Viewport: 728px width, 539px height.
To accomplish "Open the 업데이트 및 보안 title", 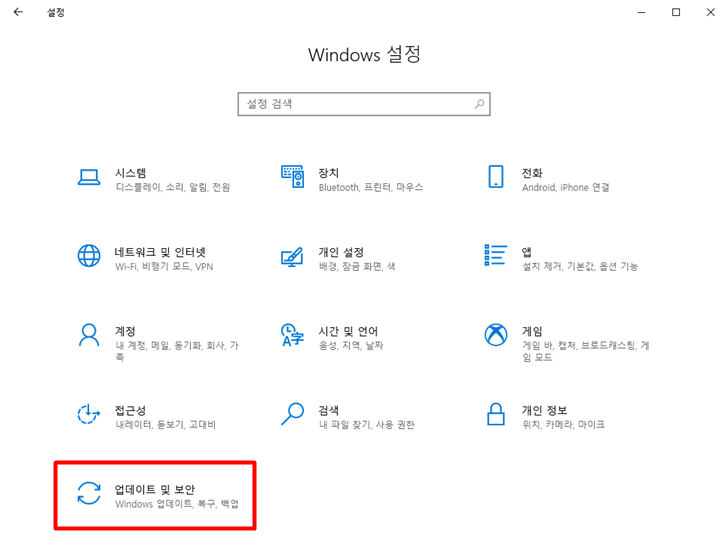I will 155,489.
